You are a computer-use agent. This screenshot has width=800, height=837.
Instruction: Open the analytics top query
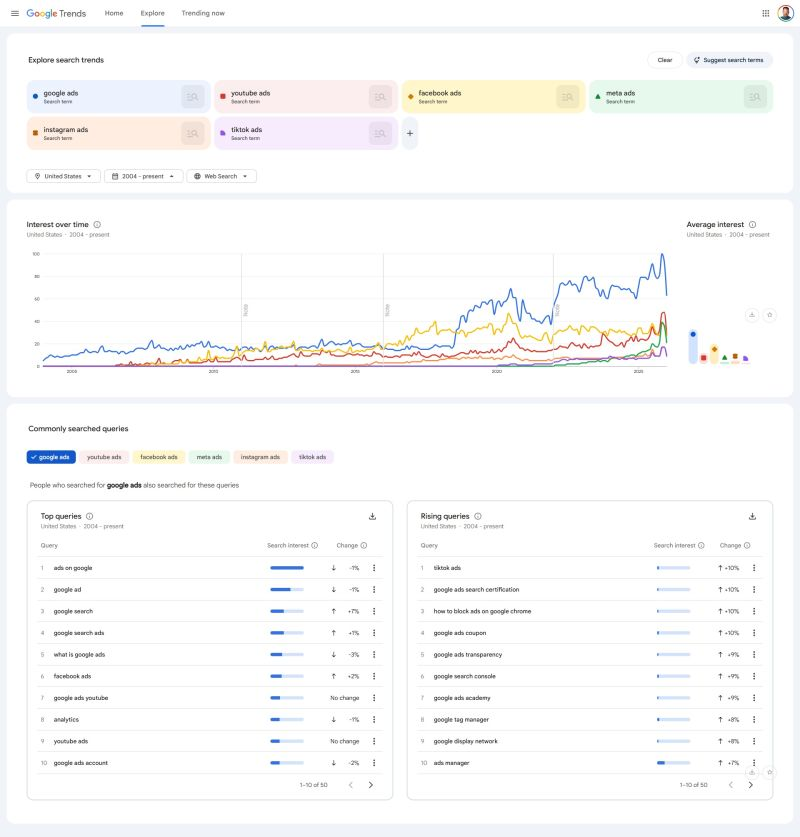pyautogui.click(x=66, y=720)
